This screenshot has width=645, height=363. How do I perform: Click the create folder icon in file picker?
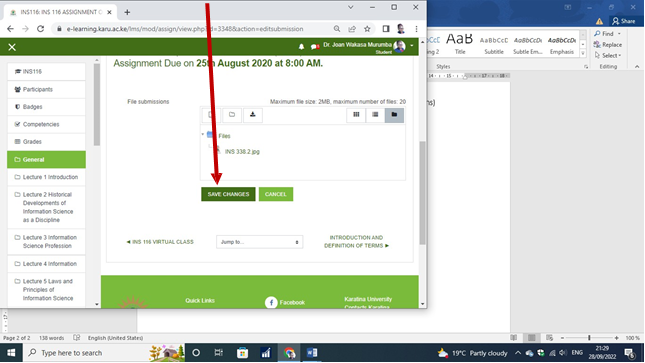(x=232, y=115)
